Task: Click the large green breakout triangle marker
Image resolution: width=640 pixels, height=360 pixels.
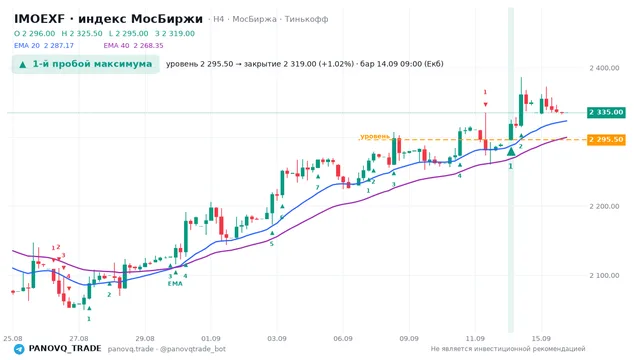Action: tap(511, 152)
